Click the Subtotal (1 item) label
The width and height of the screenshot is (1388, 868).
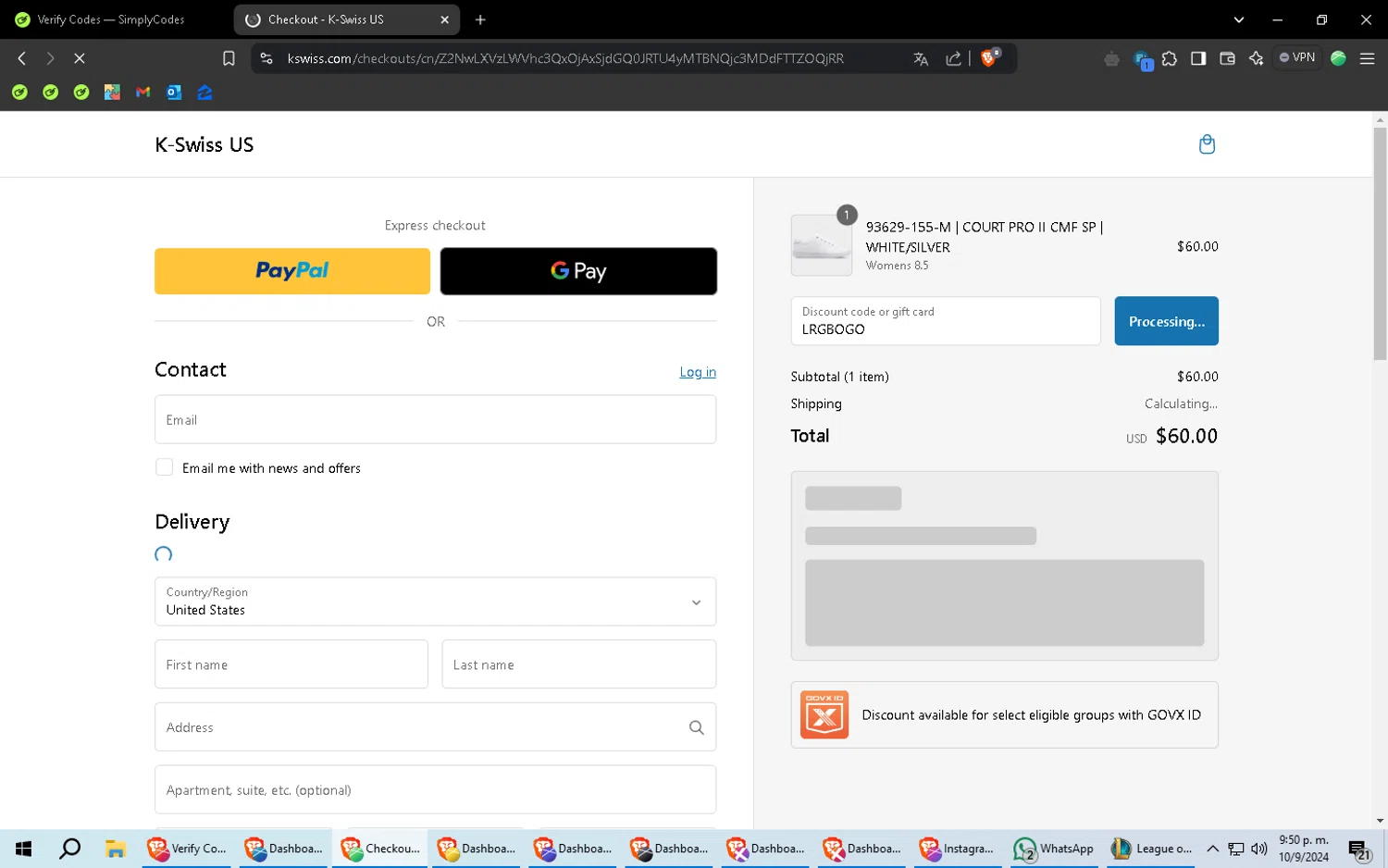[839, 377]
